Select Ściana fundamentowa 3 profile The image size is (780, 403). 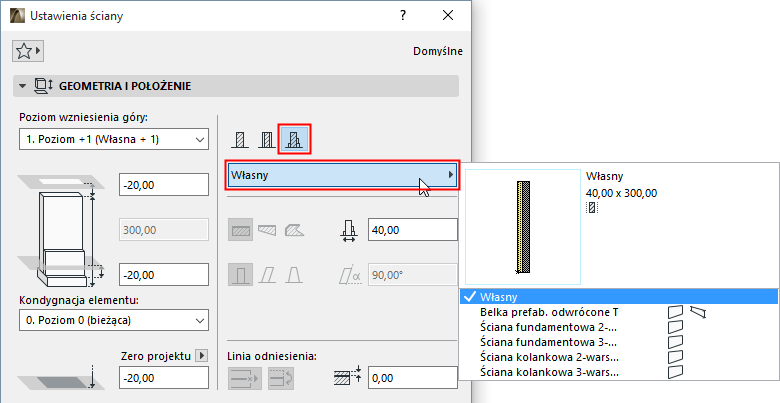(618, 342)
